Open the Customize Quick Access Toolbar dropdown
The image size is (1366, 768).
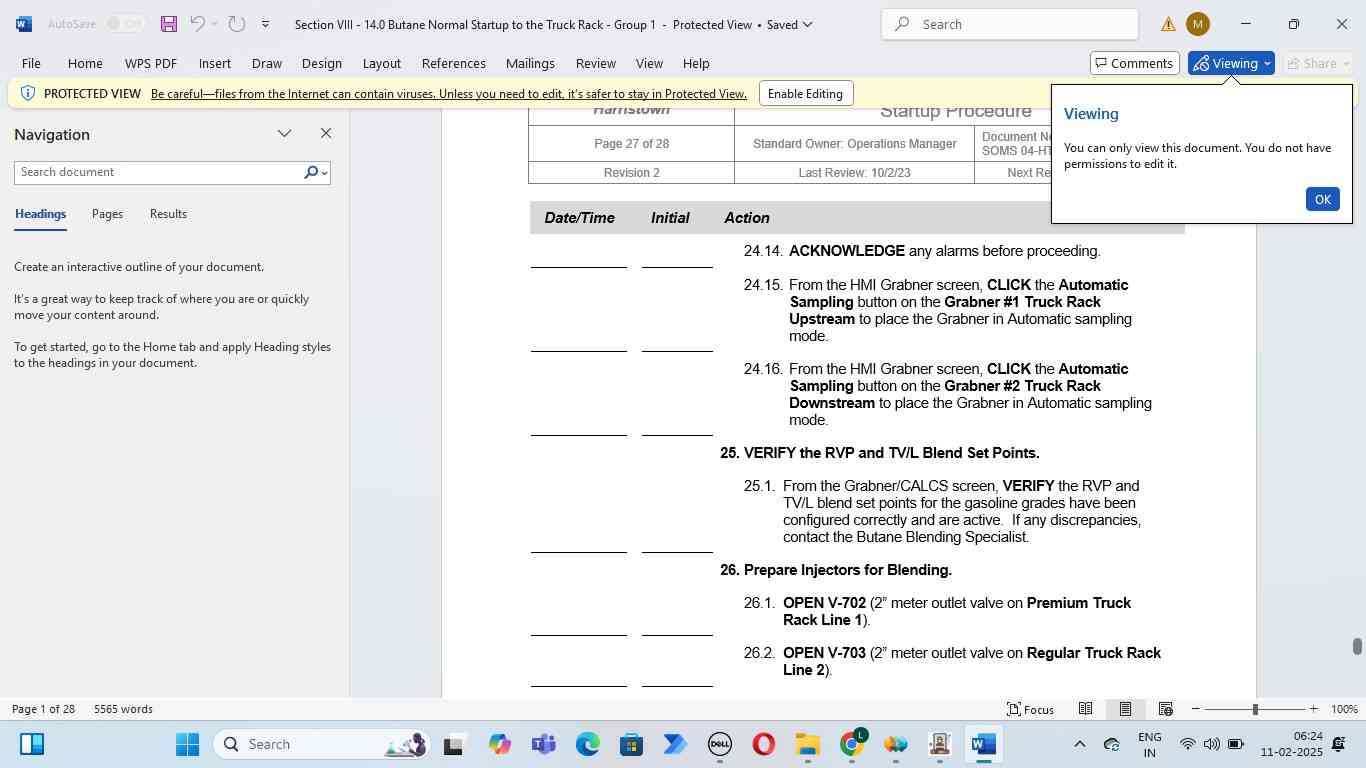[x=265, y=24]
